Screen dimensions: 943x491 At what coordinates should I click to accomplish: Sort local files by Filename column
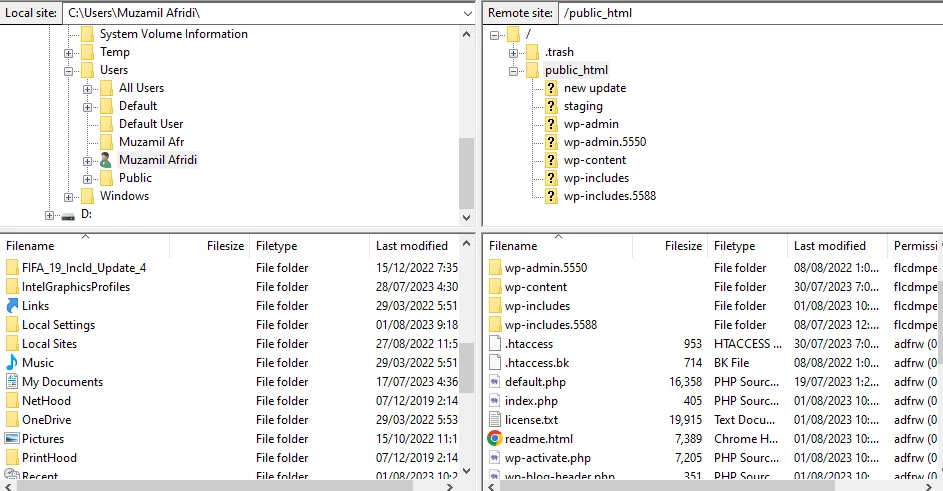(x=85, y=246)
